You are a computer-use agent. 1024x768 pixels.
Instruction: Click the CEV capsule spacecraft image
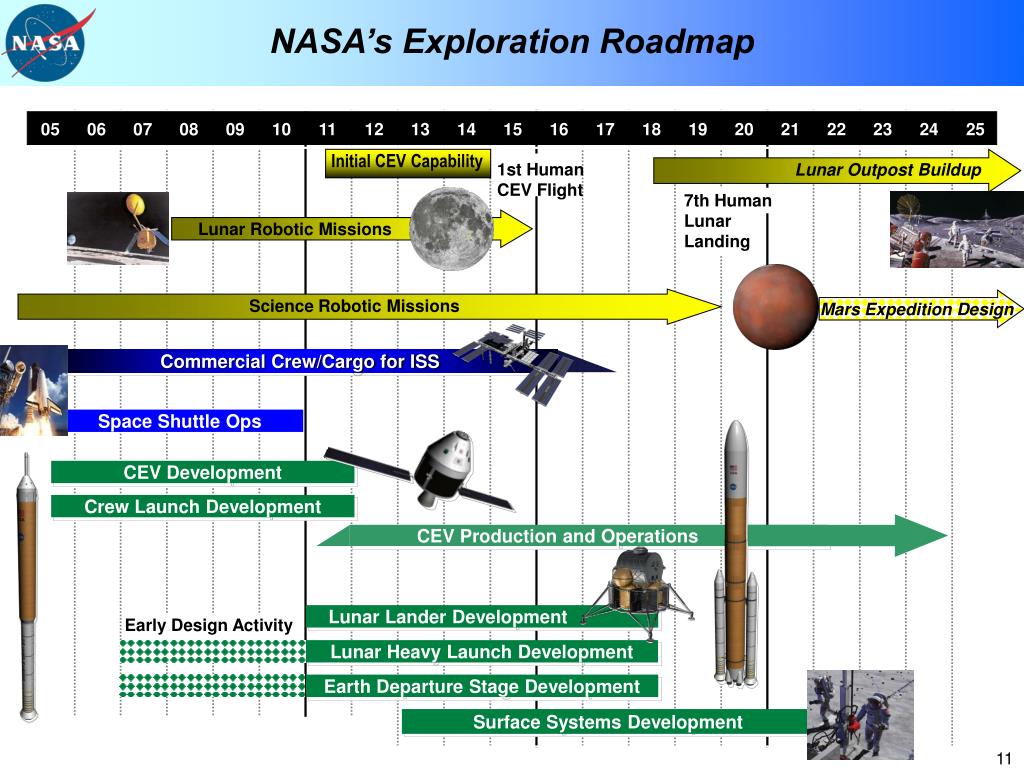tap(421, 469)
